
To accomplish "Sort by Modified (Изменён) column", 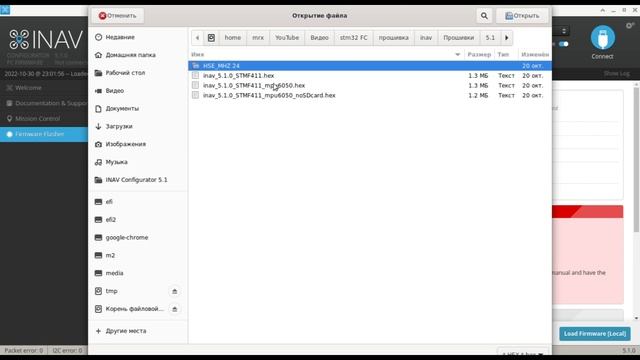I will (x=535, y=54).
